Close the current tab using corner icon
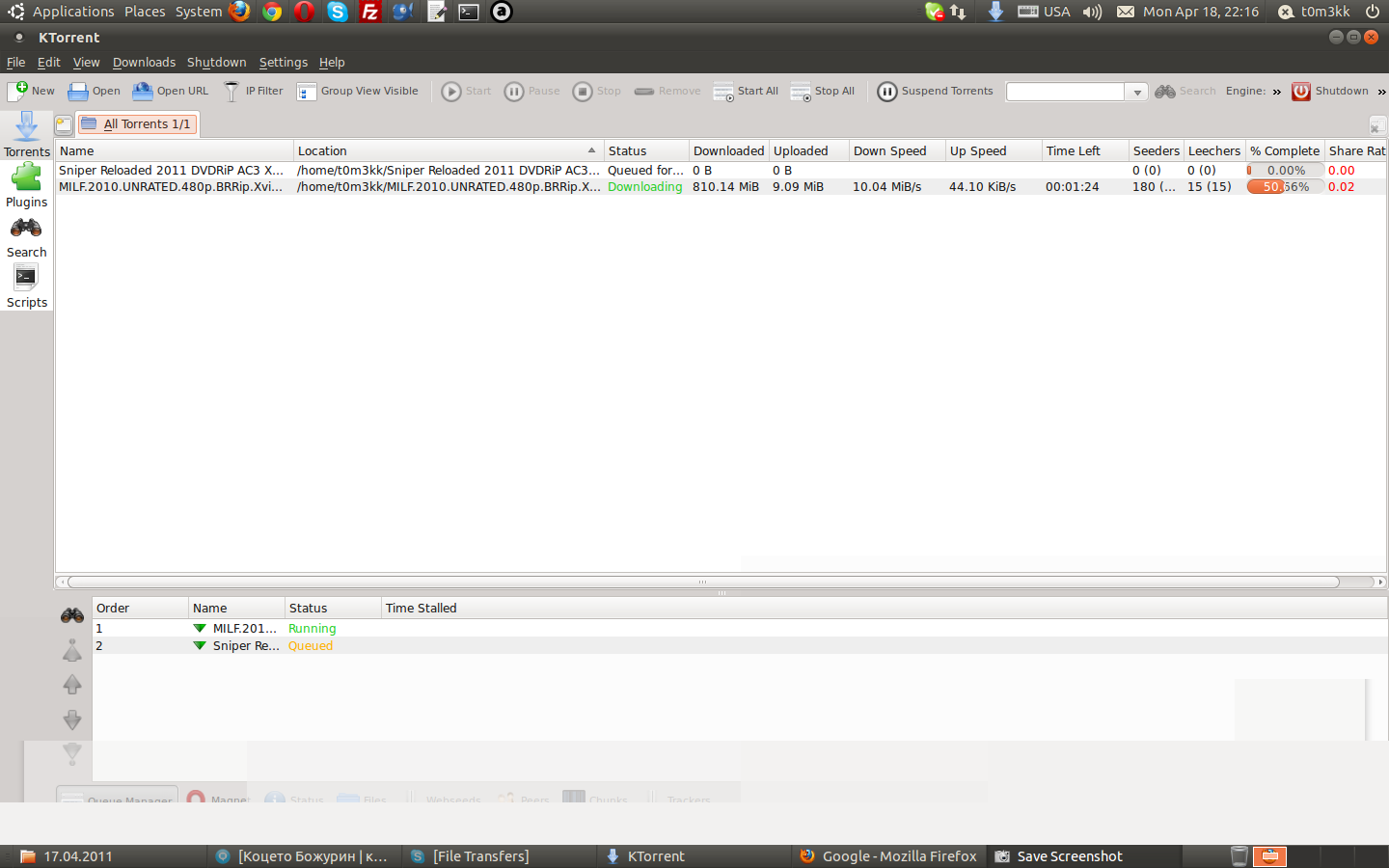The width and height of the screenshot is (1389, 868). tap(1377, 125)
